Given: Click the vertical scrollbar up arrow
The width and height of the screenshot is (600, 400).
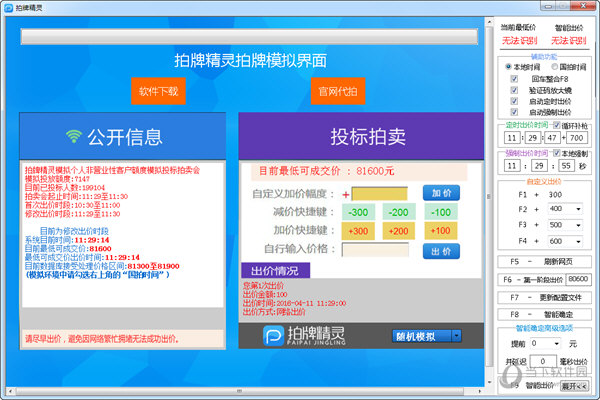Looking at the screenshot, I should point(489,23).
